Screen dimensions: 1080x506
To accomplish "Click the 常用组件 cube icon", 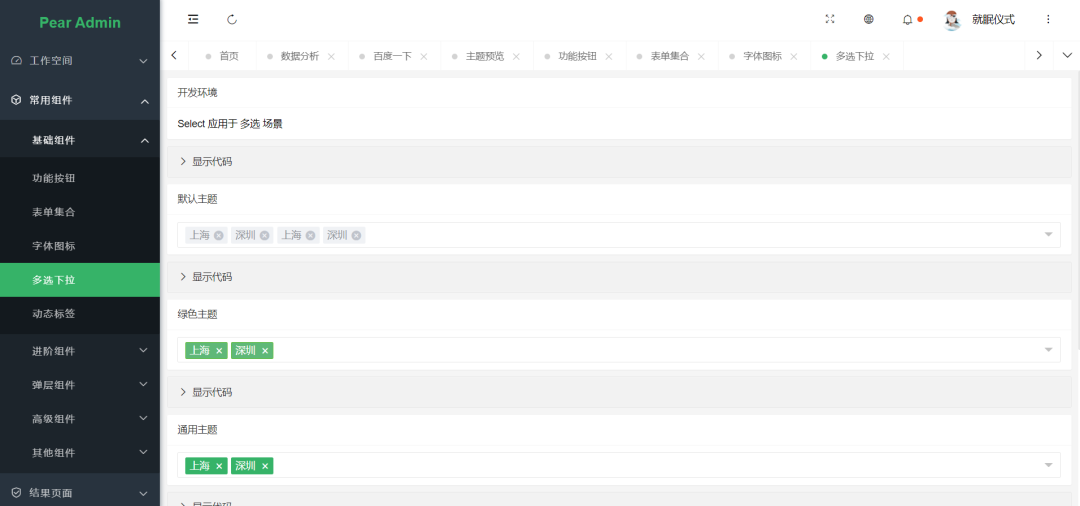I will click(17, 101).
